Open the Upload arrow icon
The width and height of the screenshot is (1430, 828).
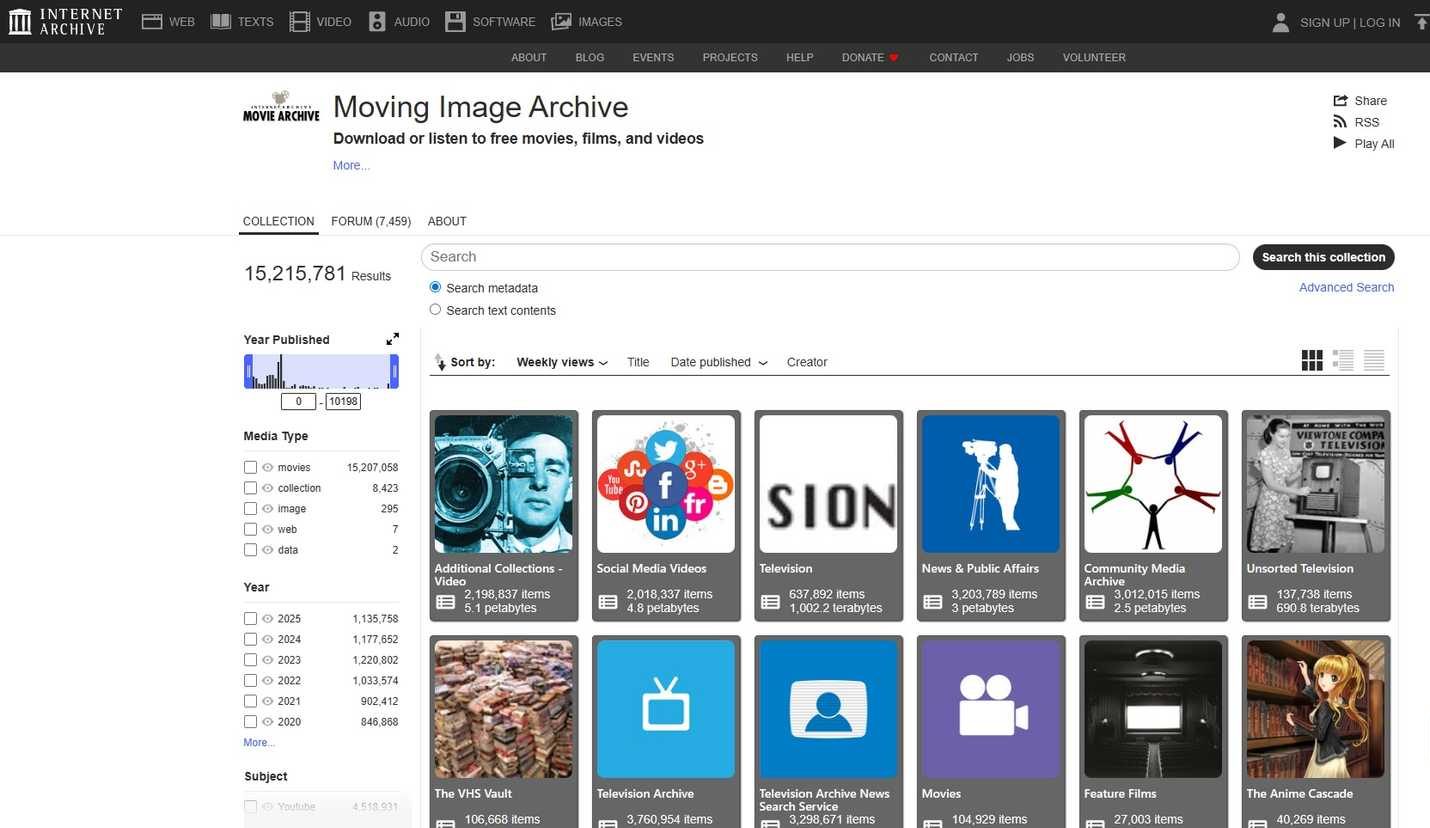click(x=1422, y=22)
